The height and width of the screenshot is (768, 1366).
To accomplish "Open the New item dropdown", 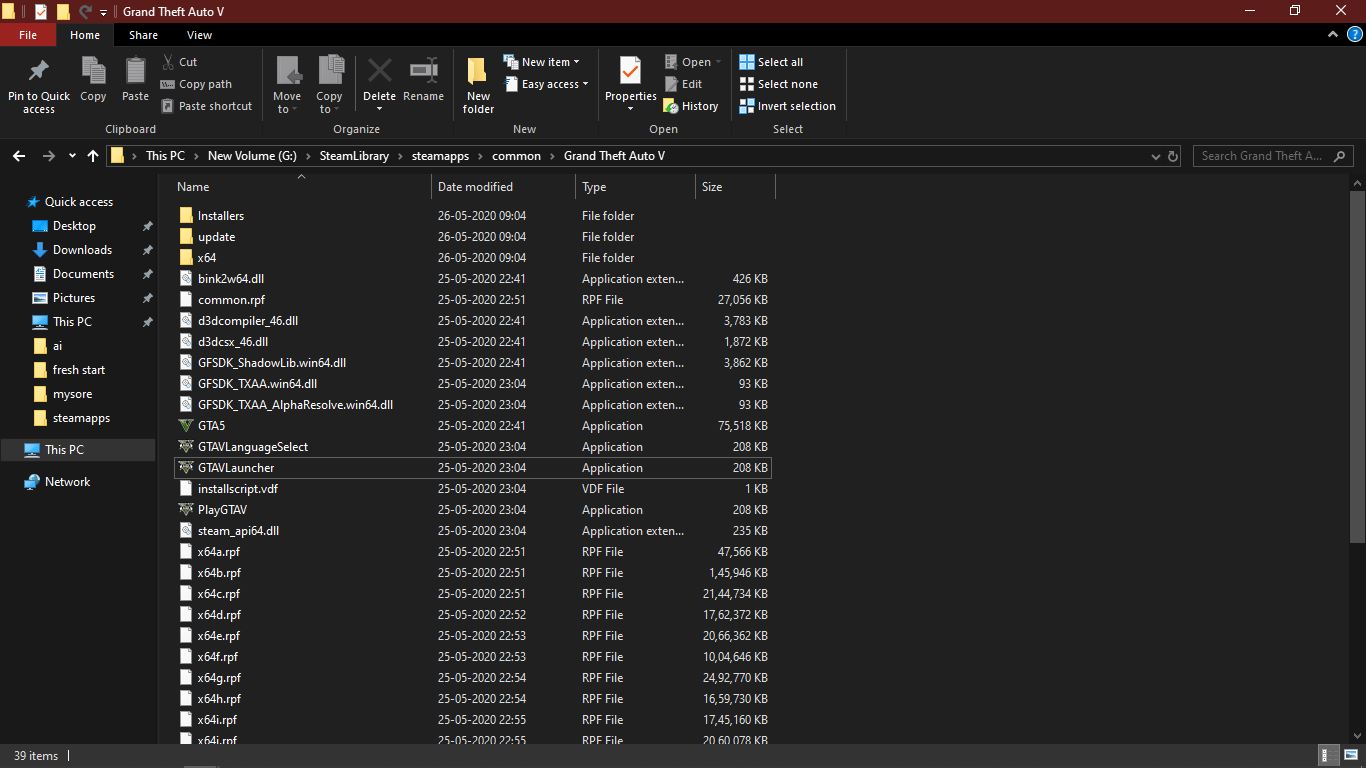I will click(x=543, y=61).
